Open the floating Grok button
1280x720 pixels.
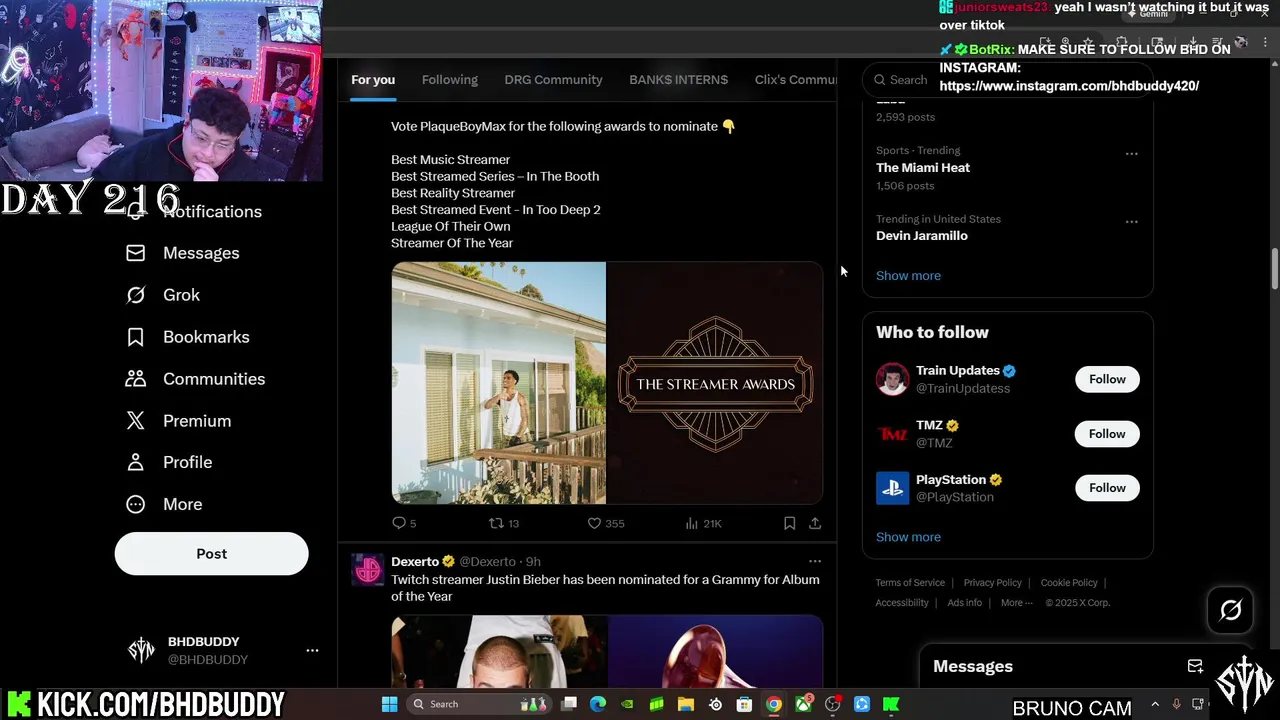(1230, 610)
